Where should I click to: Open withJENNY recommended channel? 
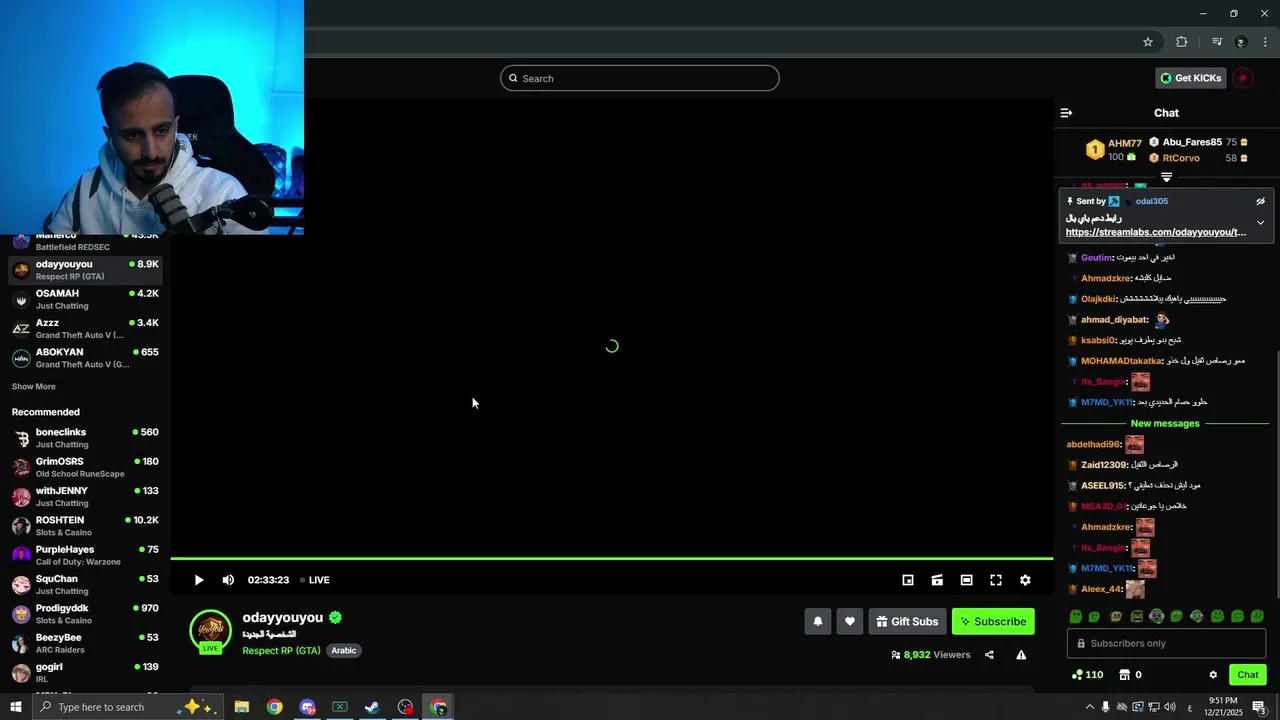[x=85, y=497]
